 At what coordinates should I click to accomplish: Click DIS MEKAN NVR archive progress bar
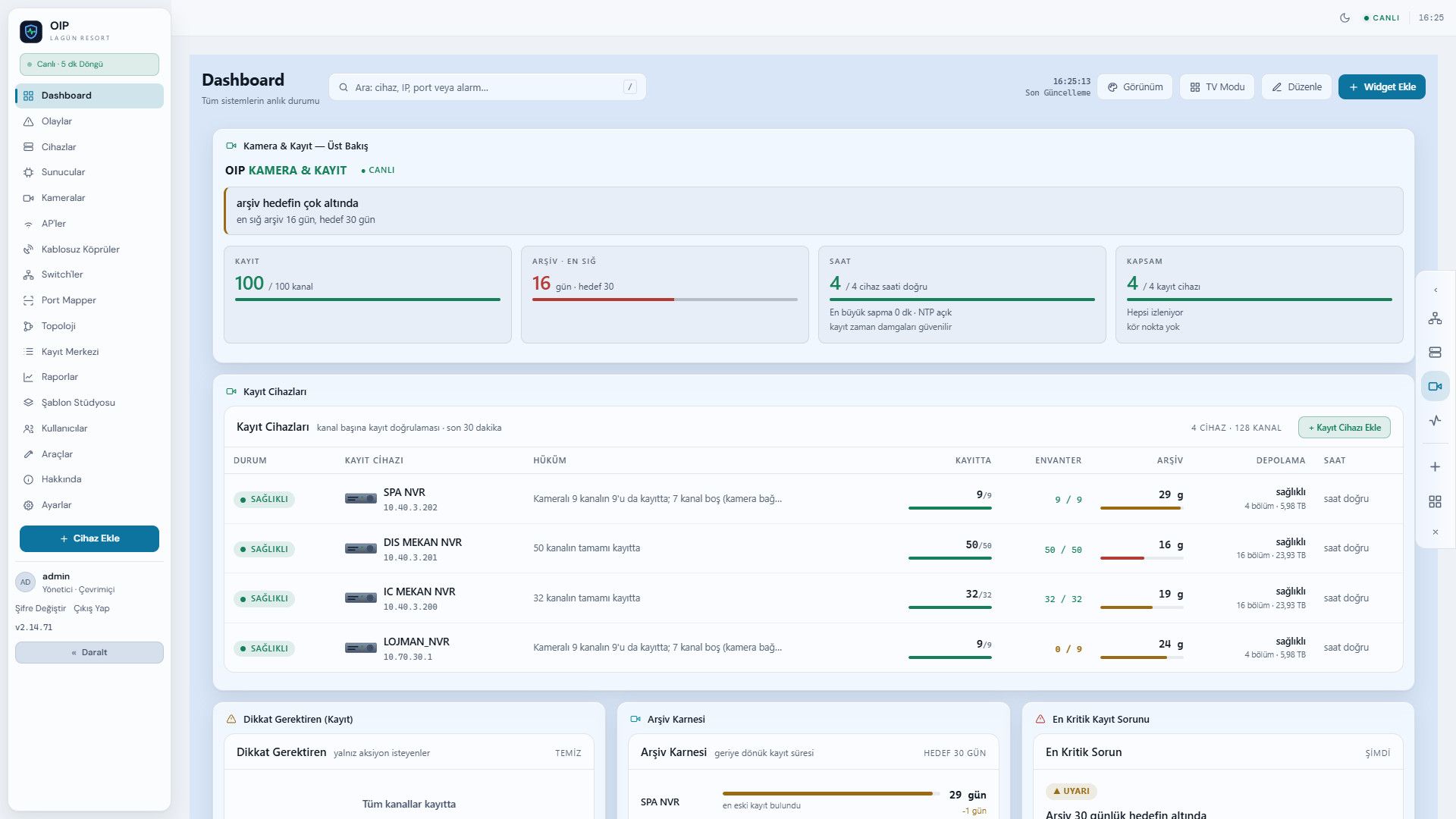[x=1141, y=558]
